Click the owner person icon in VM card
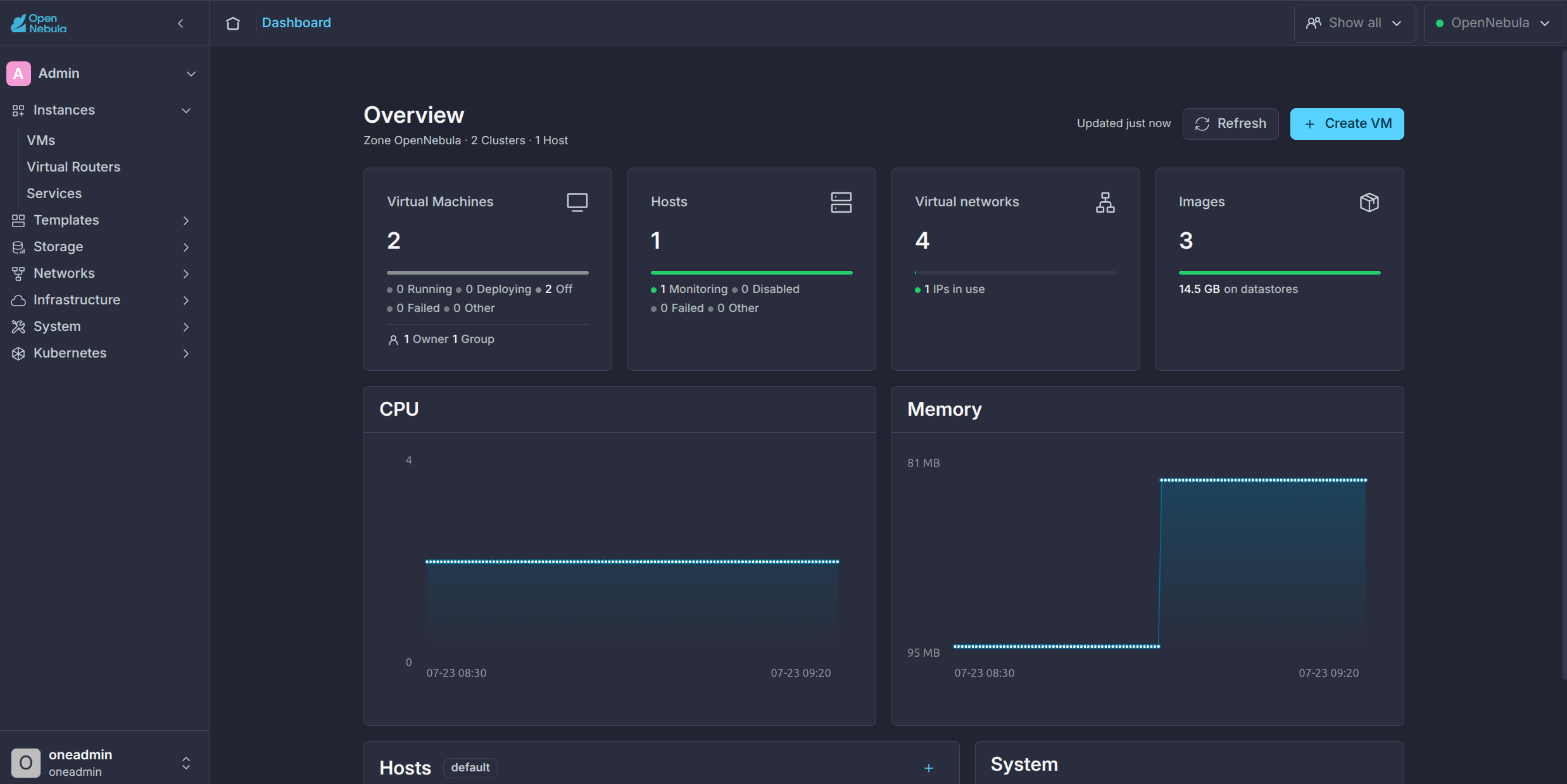The width and height of the screenshot is (1567, 784). click(x=393, y=340)
